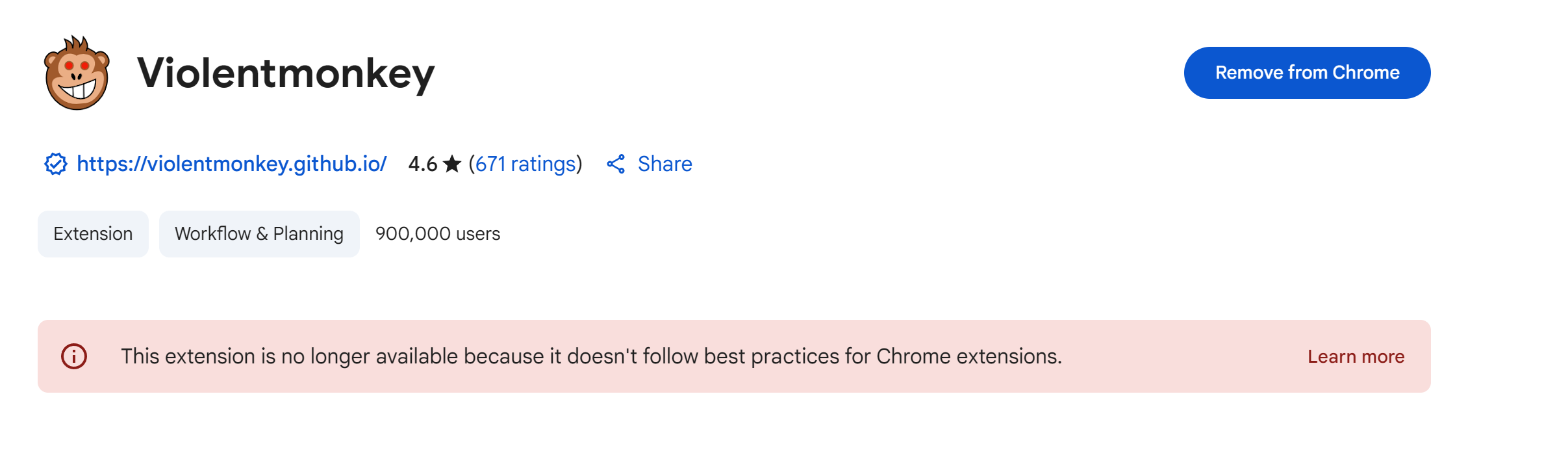This screenshot has height=459, width=1568.
Task: Click the verified publisher badge icon
Action: [56, 164]
